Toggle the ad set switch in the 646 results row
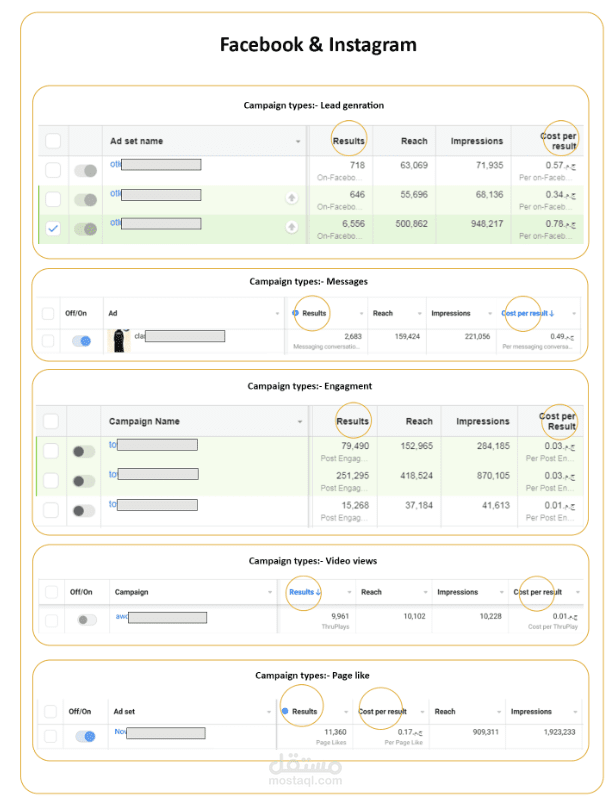The image size is (612, 803). tap(86, 200)
